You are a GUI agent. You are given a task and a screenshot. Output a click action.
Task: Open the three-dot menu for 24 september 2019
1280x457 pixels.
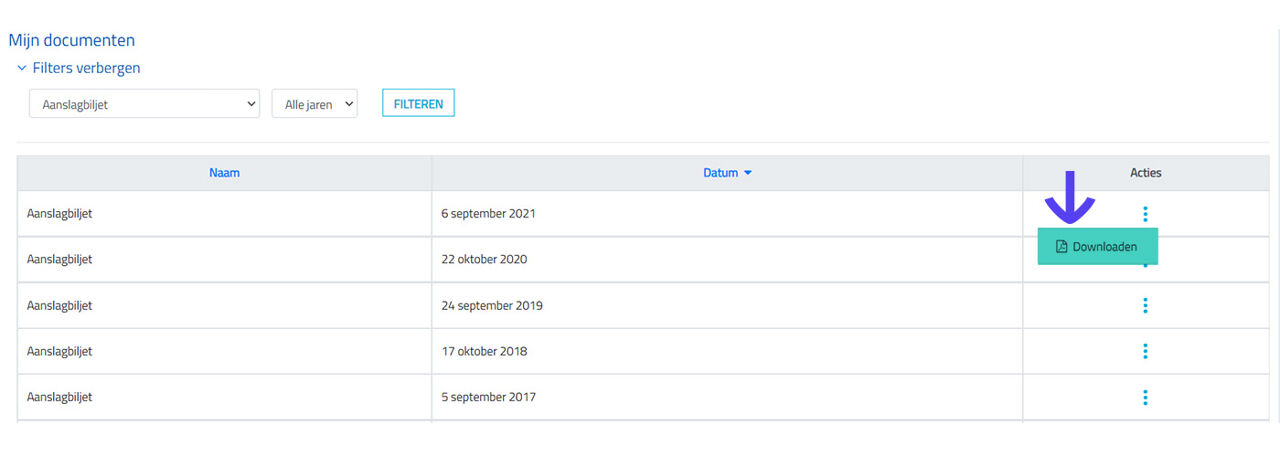tap(1145, 305)
